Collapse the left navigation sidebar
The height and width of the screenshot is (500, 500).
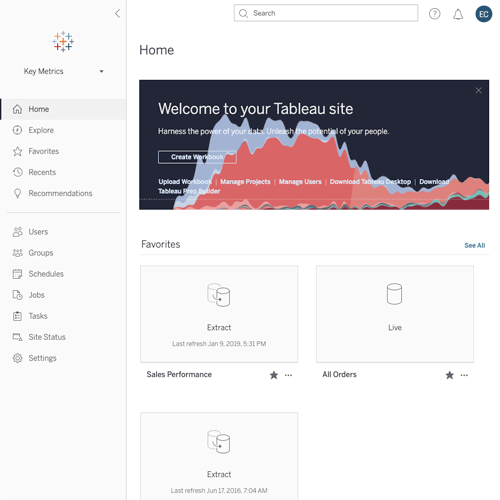point(117,14)
